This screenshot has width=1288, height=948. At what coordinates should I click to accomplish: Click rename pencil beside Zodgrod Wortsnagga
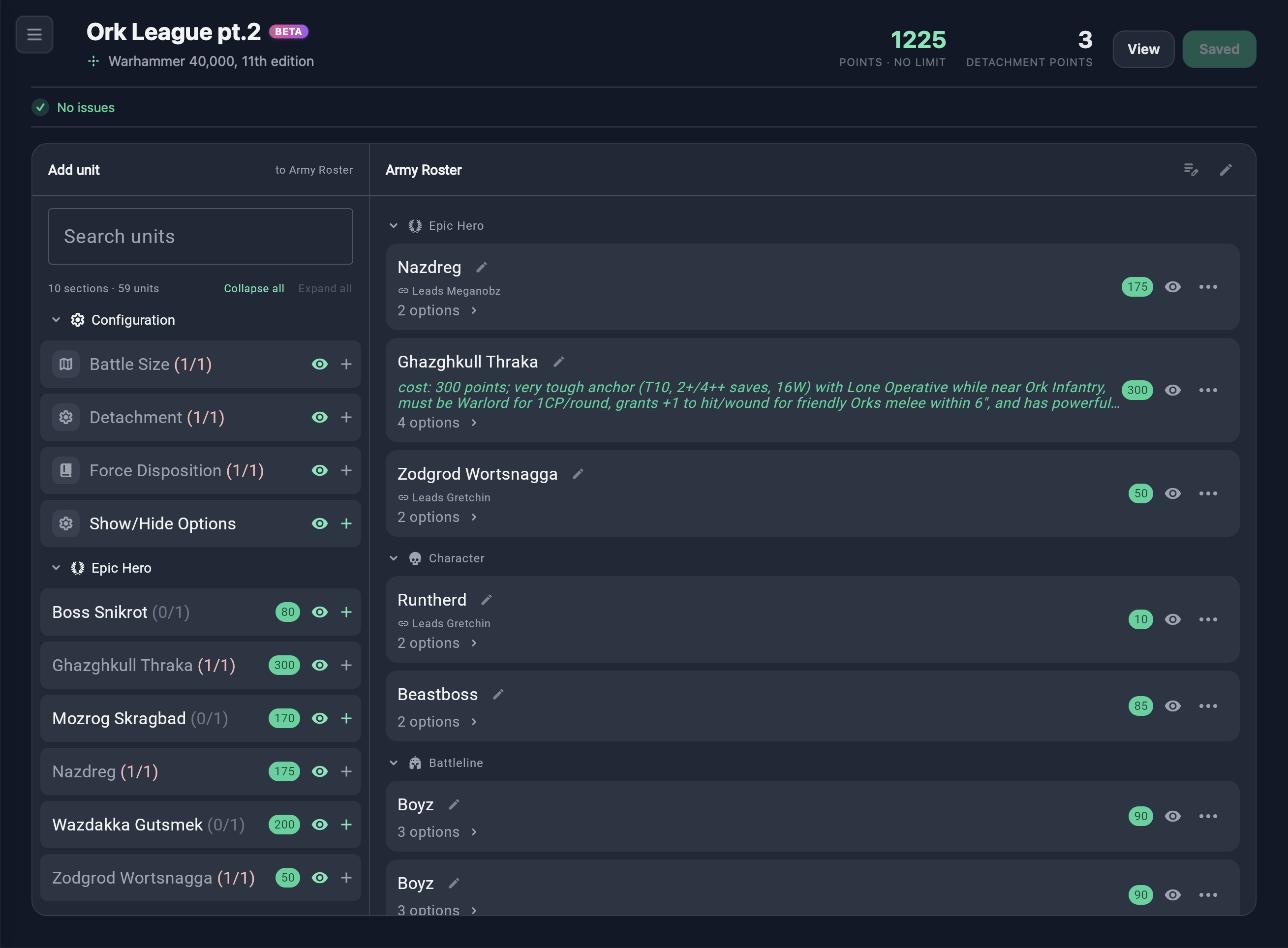tap(577, 474)
